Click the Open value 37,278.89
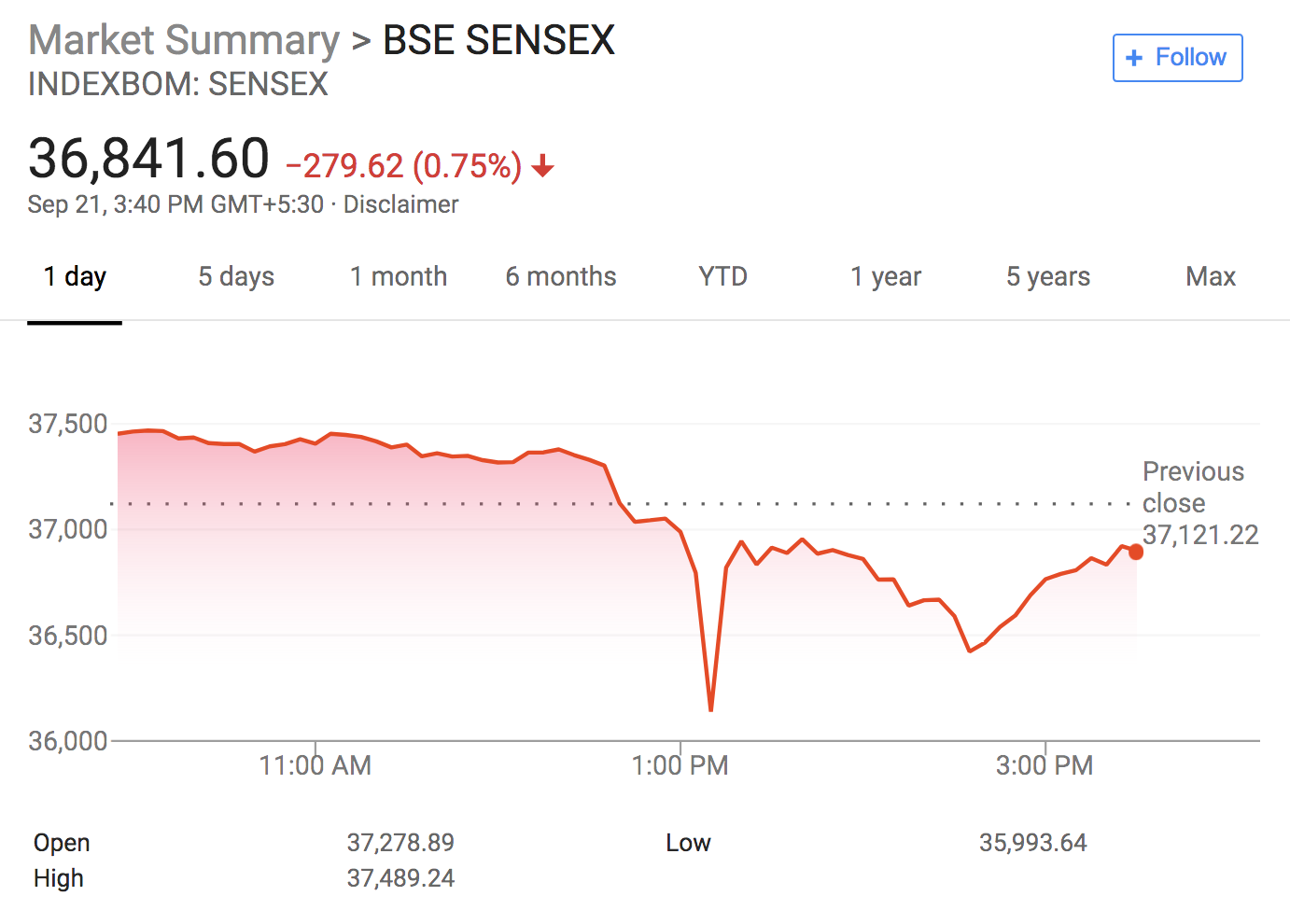 [x=400, y=843]
